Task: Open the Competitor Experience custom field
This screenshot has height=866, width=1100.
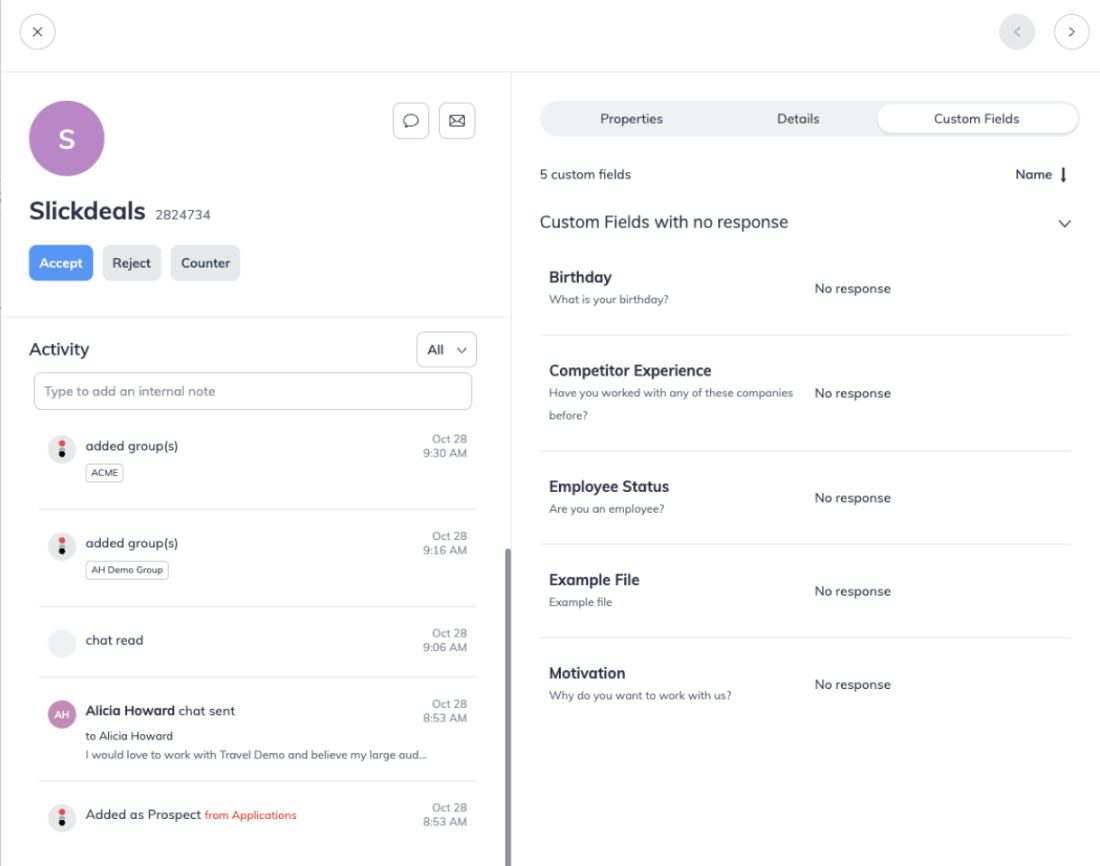Action: click(805, 393)
